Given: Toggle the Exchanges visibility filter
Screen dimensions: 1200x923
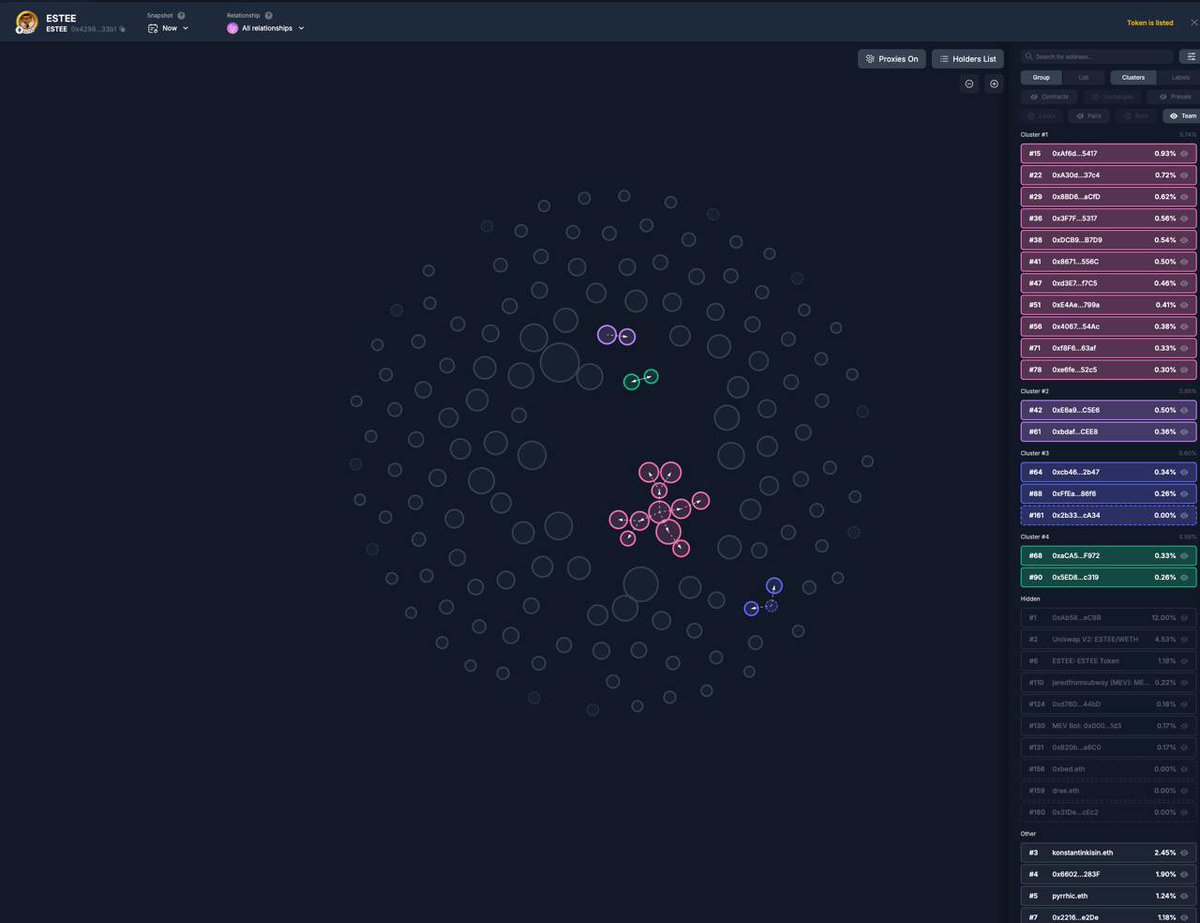Looking at the screenshot, I should click(x=1112, y=97).
